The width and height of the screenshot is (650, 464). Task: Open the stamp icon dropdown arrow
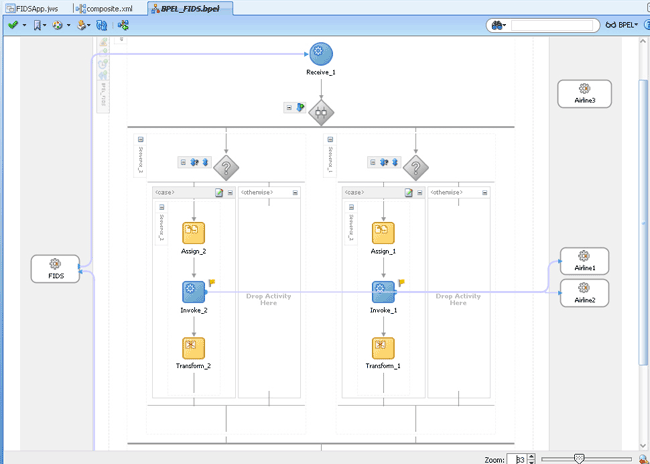coord(89,26)
